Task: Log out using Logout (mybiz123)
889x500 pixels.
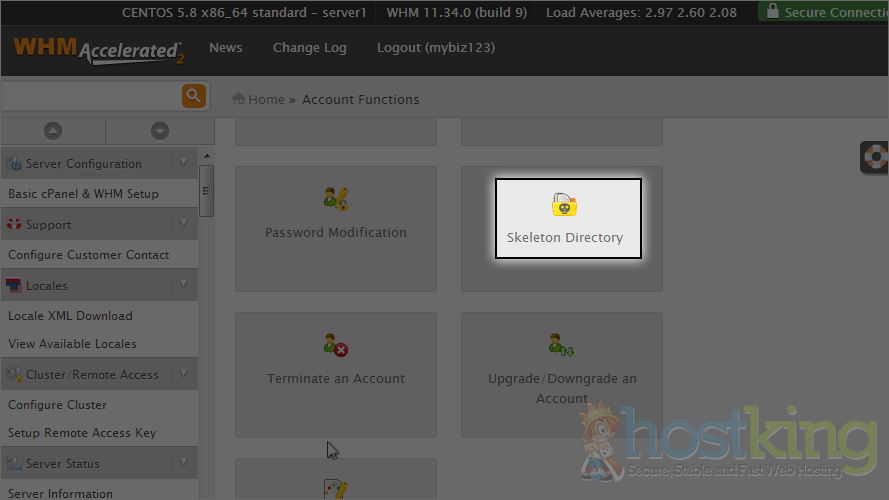Action: coord(435,48)
